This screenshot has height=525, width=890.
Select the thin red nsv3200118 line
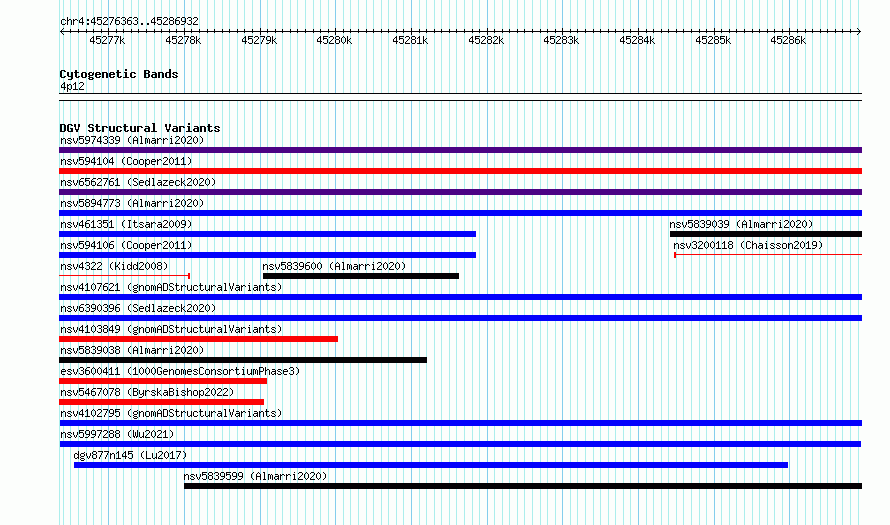768,255
